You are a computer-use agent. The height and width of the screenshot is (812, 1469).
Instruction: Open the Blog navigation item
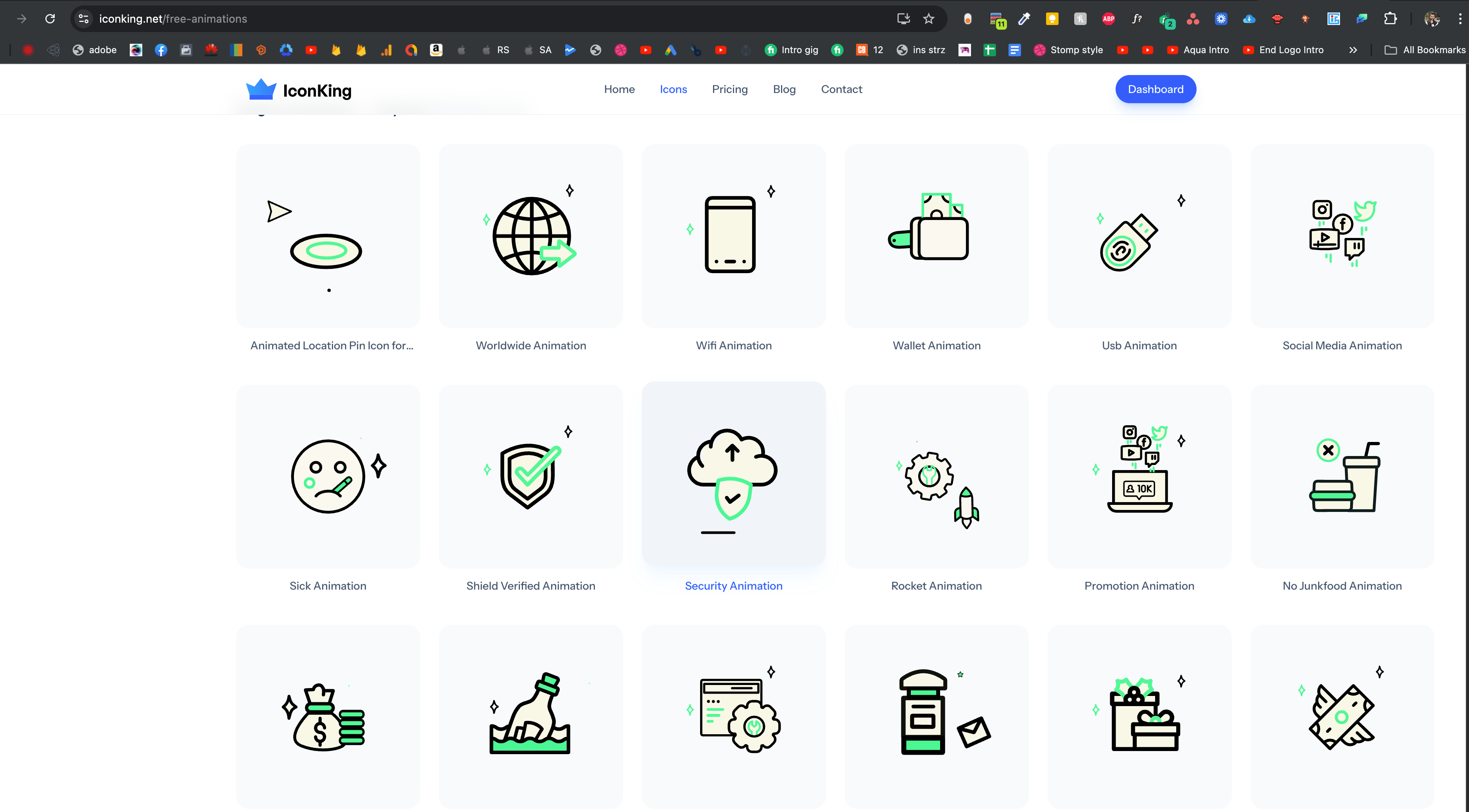pos(784,89)
